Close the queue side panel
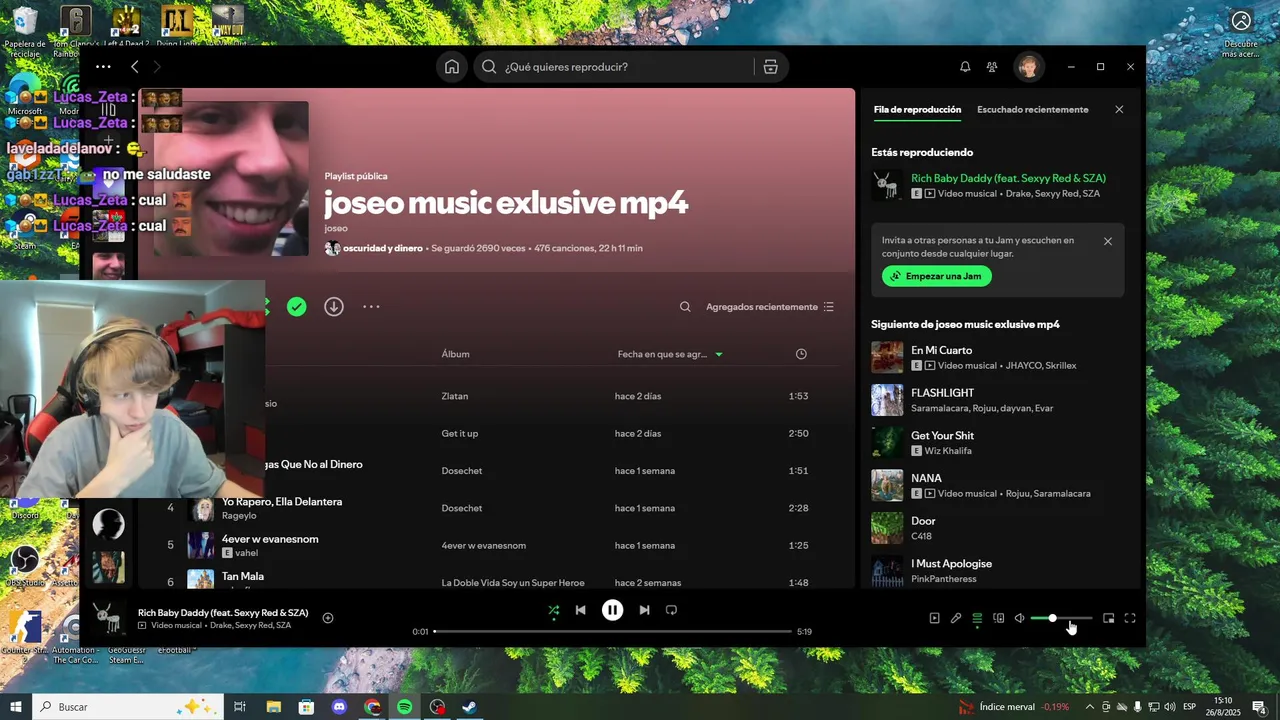This screenshot has height=720, width=1280. pyautogui.click(x=1119, y=110)
